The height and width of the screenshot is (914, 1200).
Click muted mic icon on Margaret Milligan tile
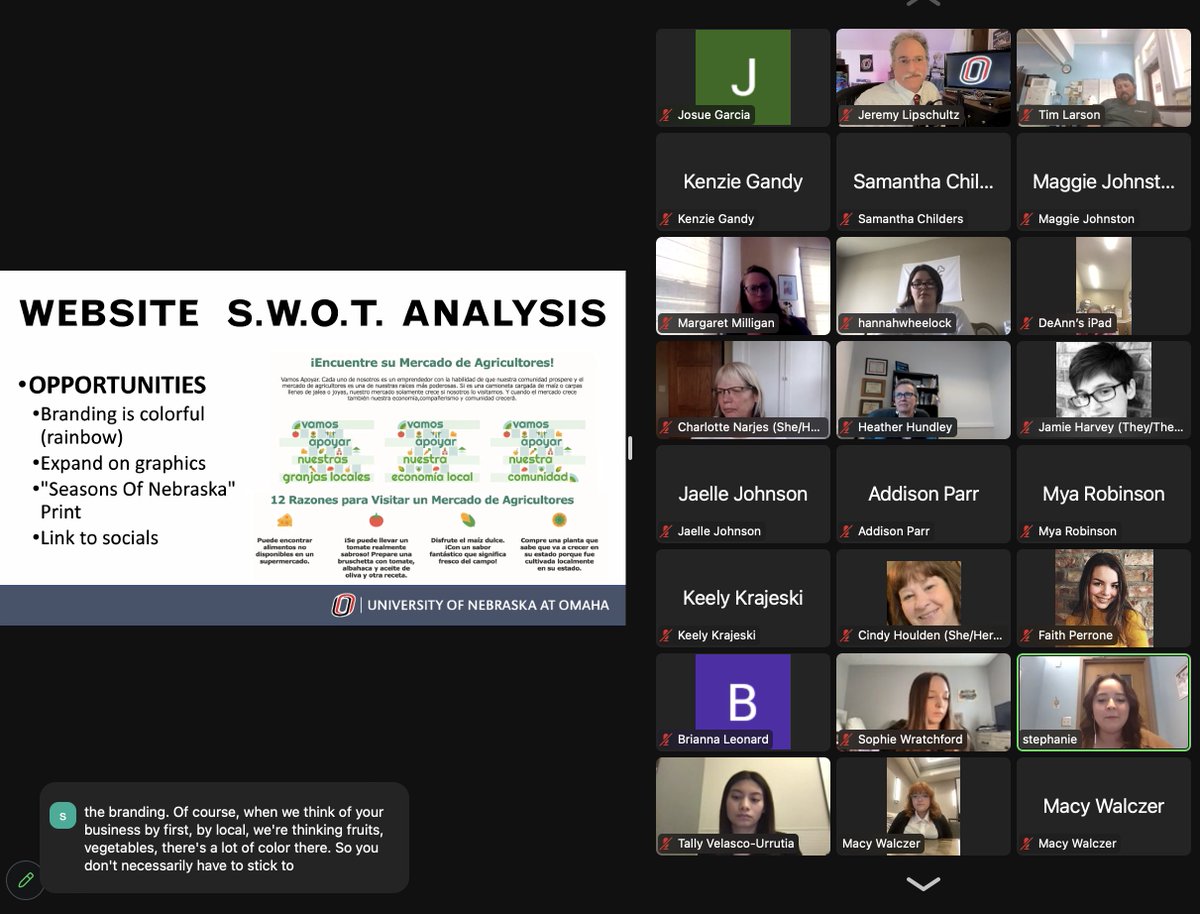(666, 323)
